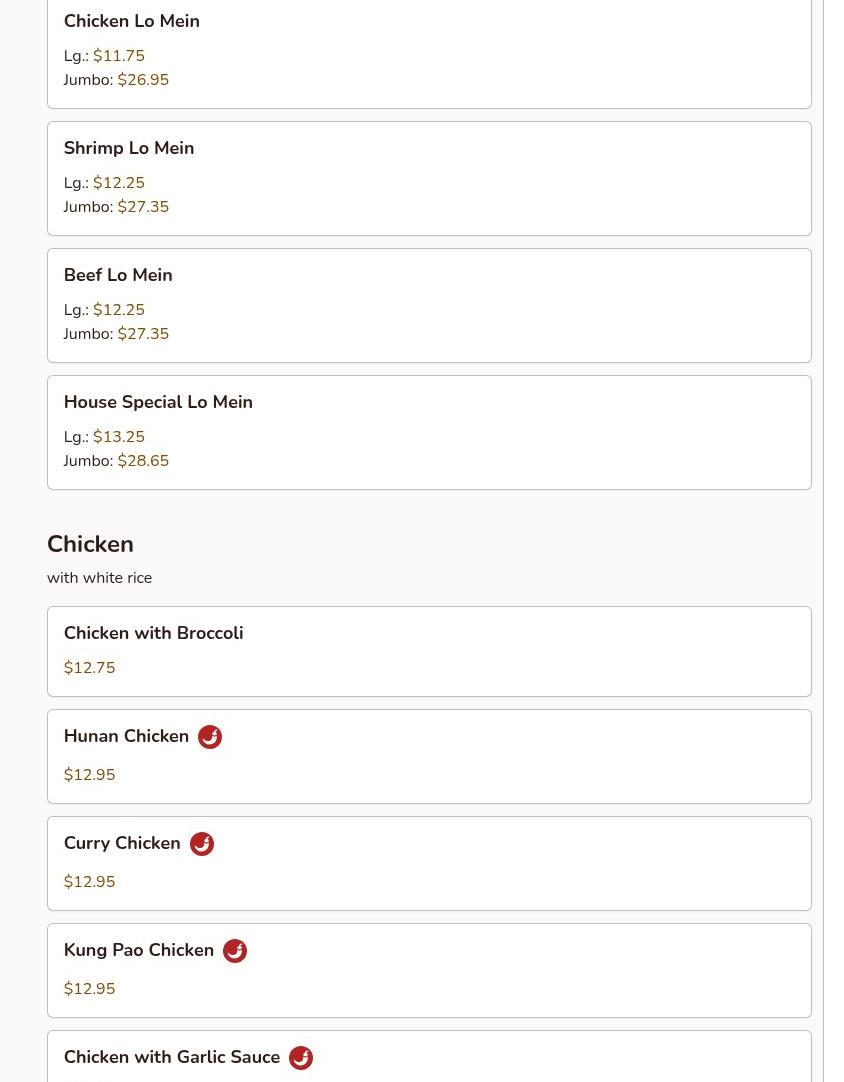Open Chicken with Garlic Sauce title
Screen dimensions: 844x1082
tap(172, 1057)
